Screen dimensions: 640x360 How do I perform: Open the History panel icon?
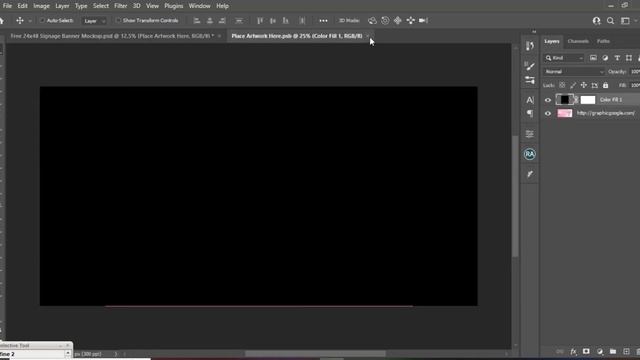tap(530, 46)
